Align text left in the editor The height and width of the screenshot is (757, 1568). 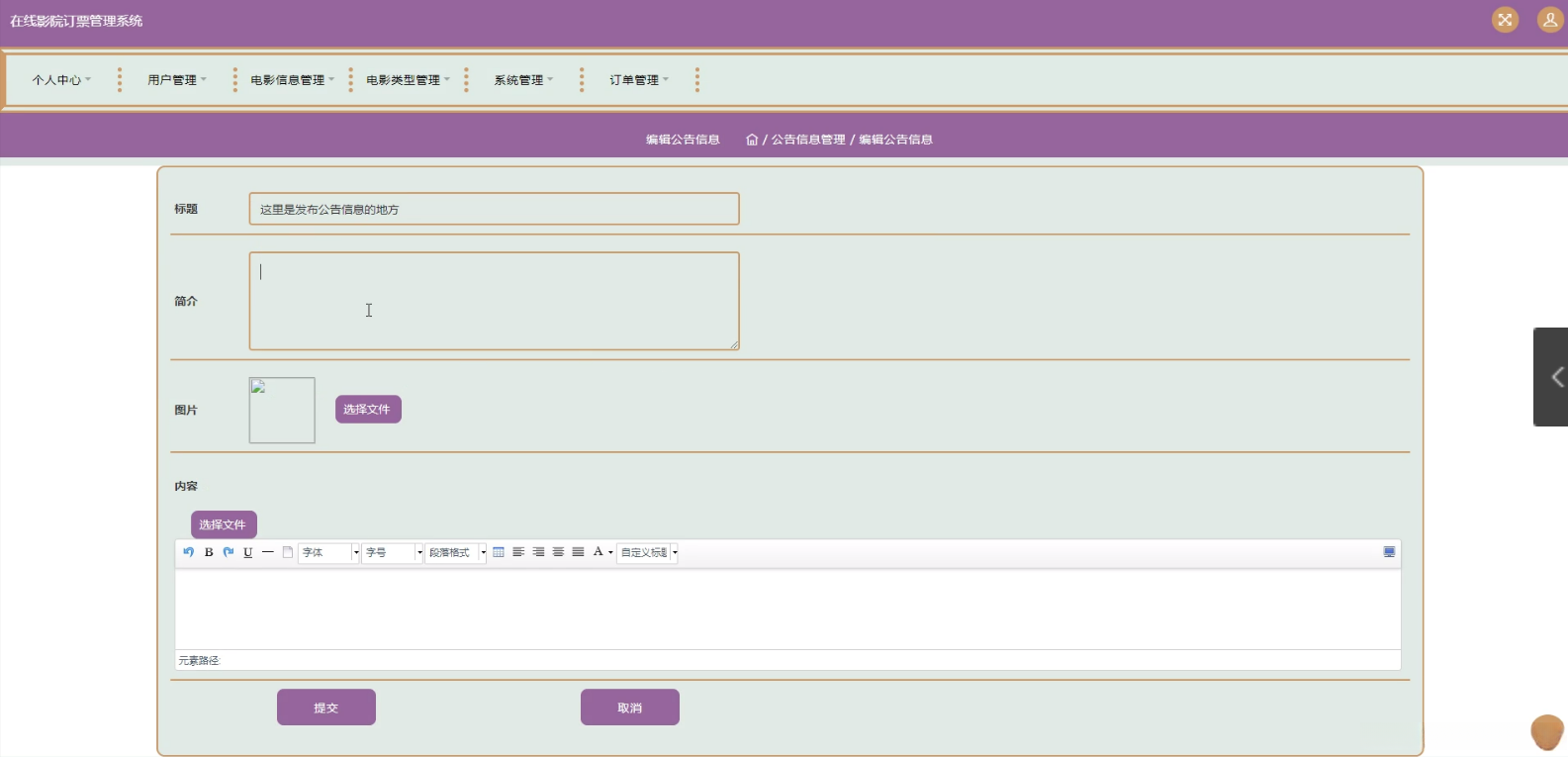pyautogui.click(x=518, y=552)
